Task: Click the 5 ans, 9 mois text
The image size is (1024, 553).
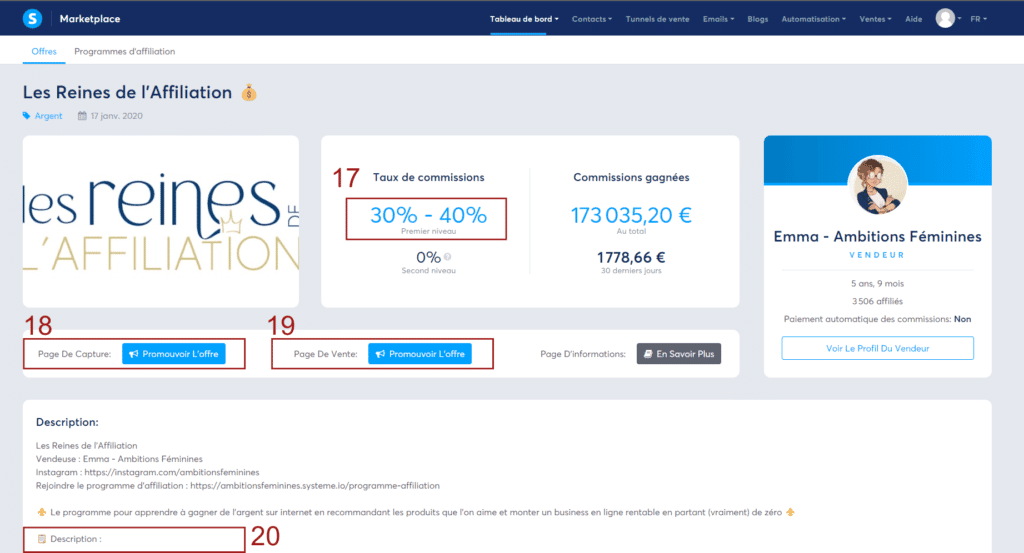Action: [x=877, y=283]
